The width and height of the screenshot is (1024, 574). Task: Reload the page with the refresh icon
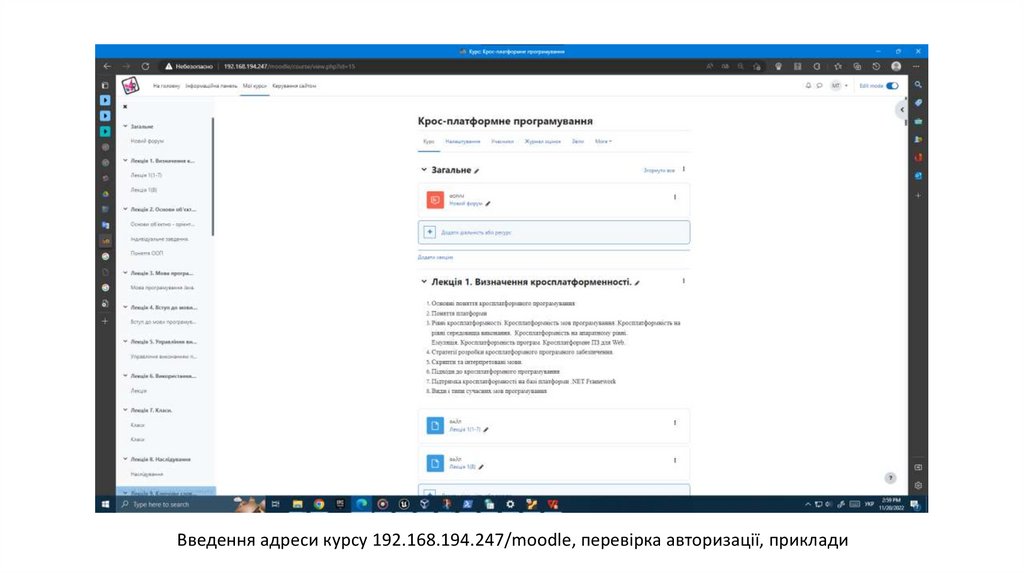pyautogui.click(x=146, y=66)
